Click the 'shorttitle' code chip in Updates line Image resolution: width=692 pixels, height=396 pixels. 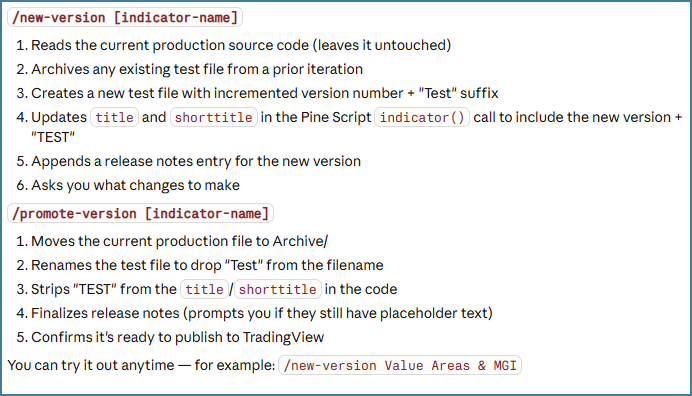214,117
